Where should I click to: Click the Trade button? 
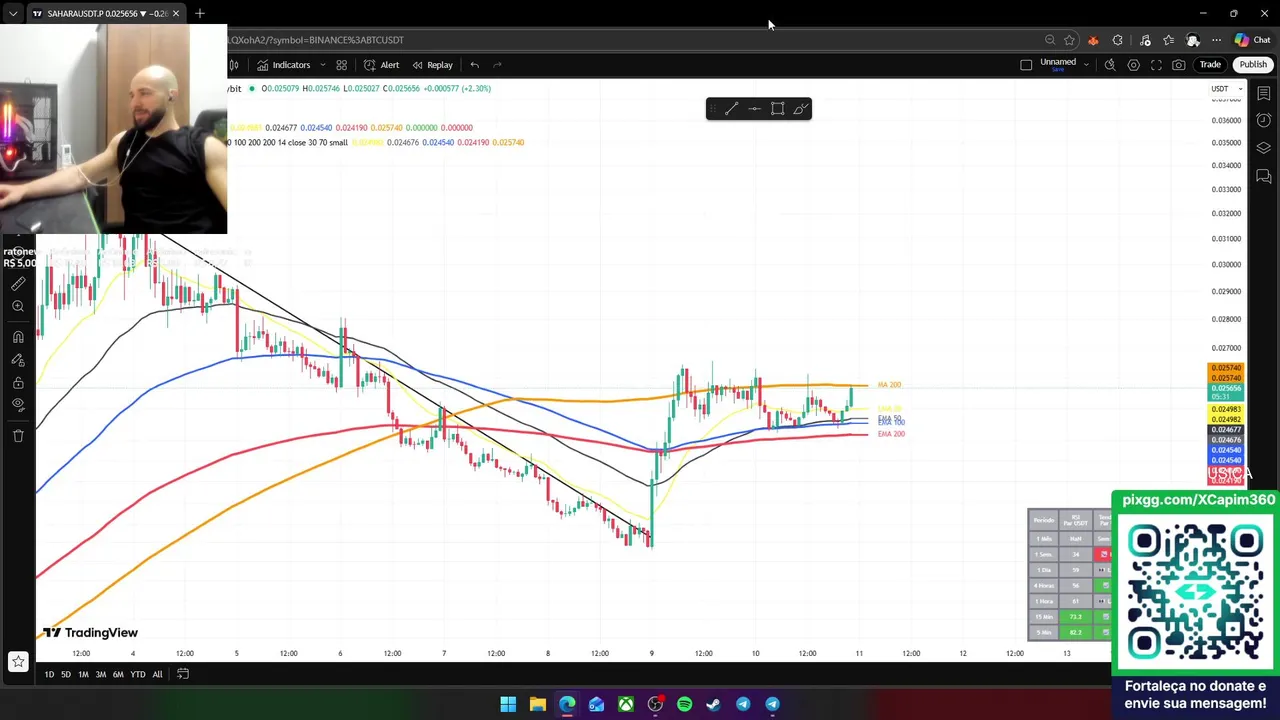[x=1210, y=65]
